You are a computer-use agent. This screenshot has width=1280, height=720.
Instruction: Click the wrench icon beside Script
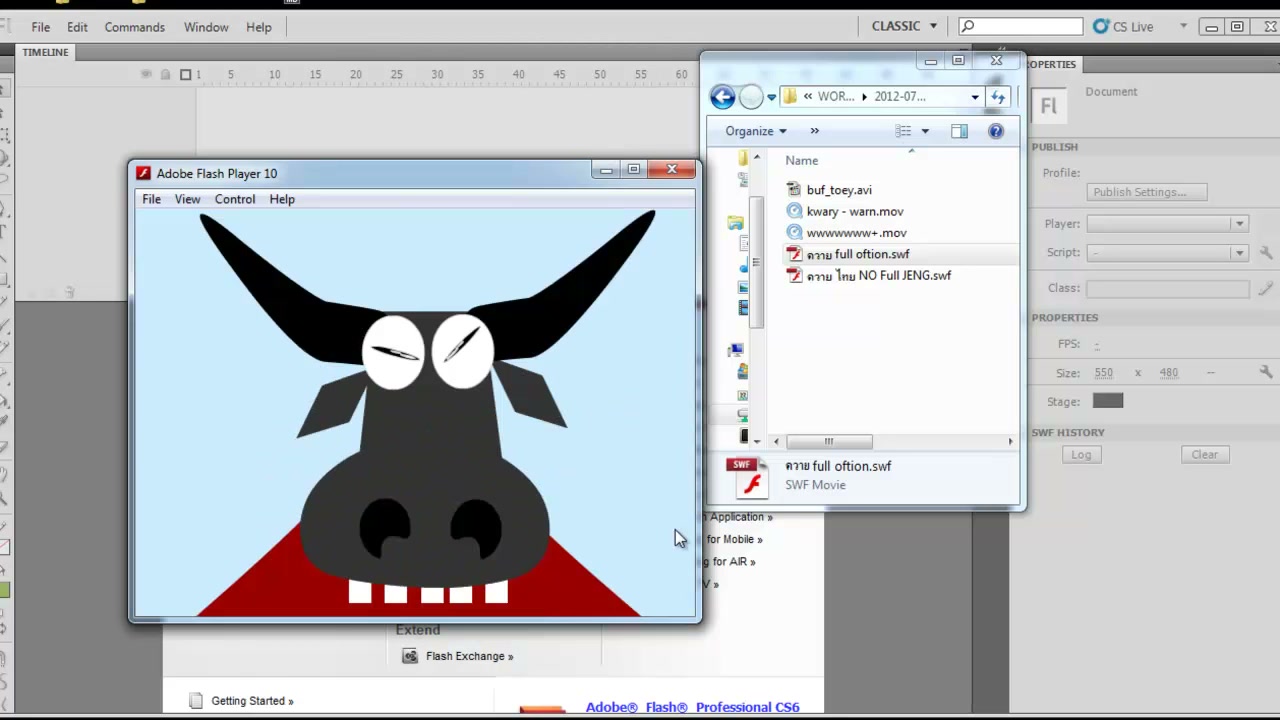coord(1266,253)
